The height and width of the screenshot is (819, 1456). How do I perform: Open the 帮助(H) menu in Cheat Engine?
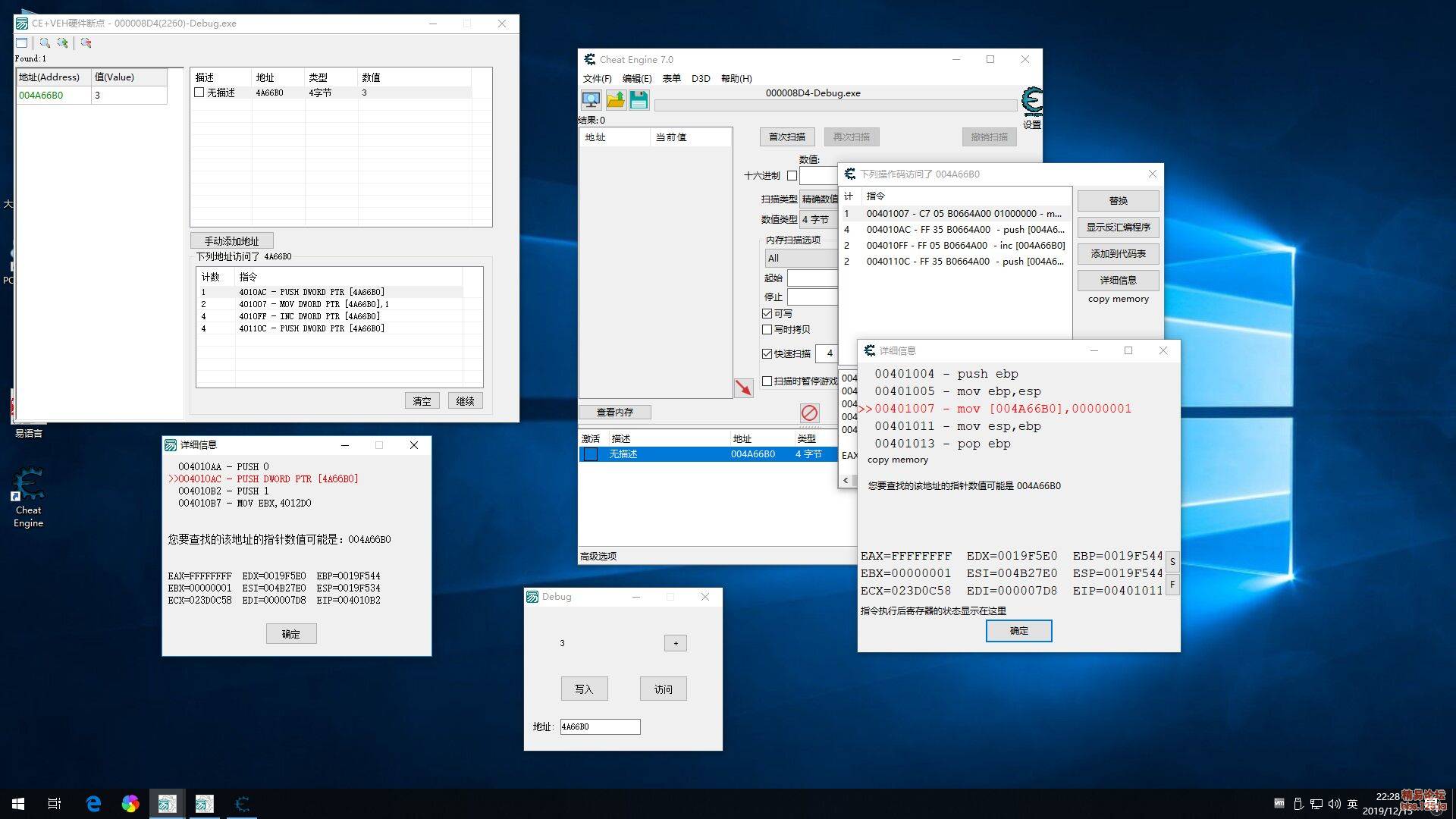pyautogui.click(x=736, y=79)
